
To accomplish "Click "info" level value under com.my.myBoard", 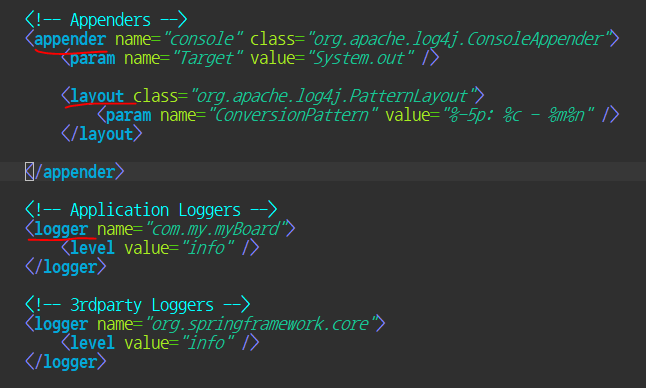I will [208, 248].
